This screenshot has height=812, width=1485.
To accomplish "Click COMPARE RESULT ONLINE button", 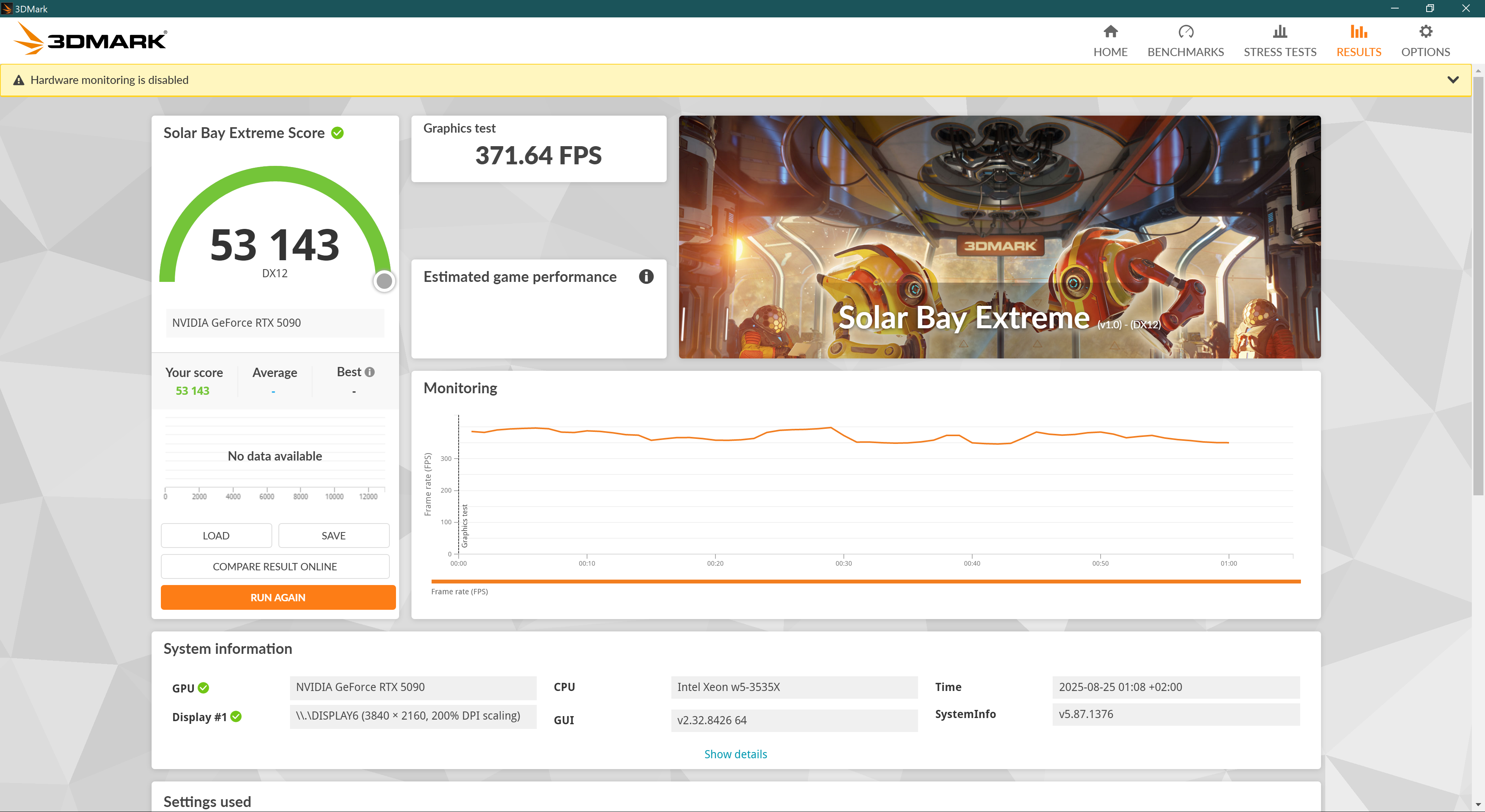I will [275, 566].
